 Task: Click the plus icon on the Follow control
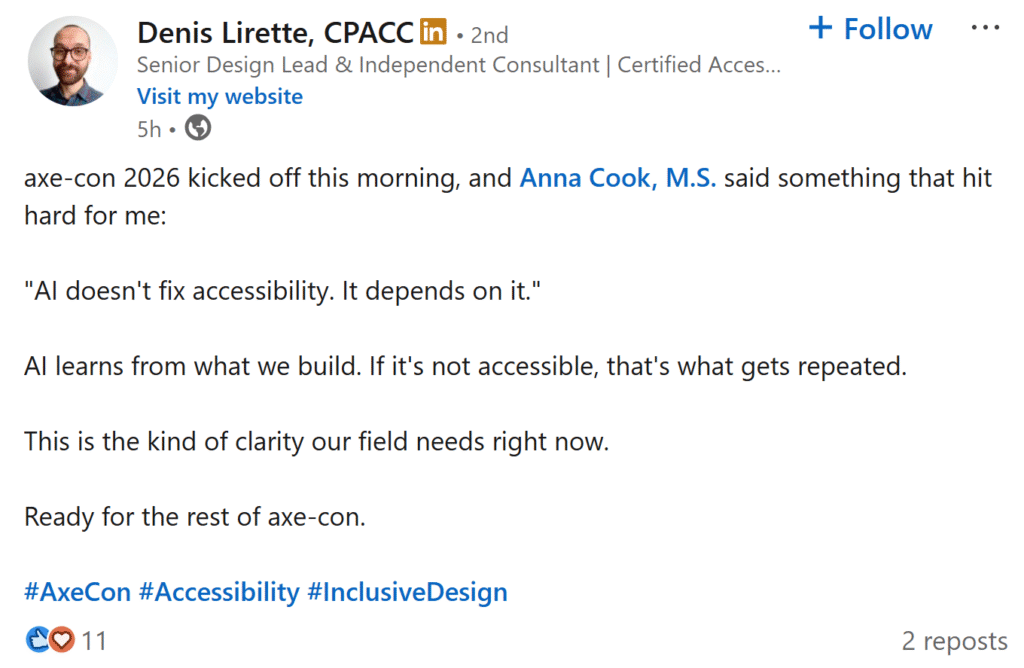(x=822, y=28)
